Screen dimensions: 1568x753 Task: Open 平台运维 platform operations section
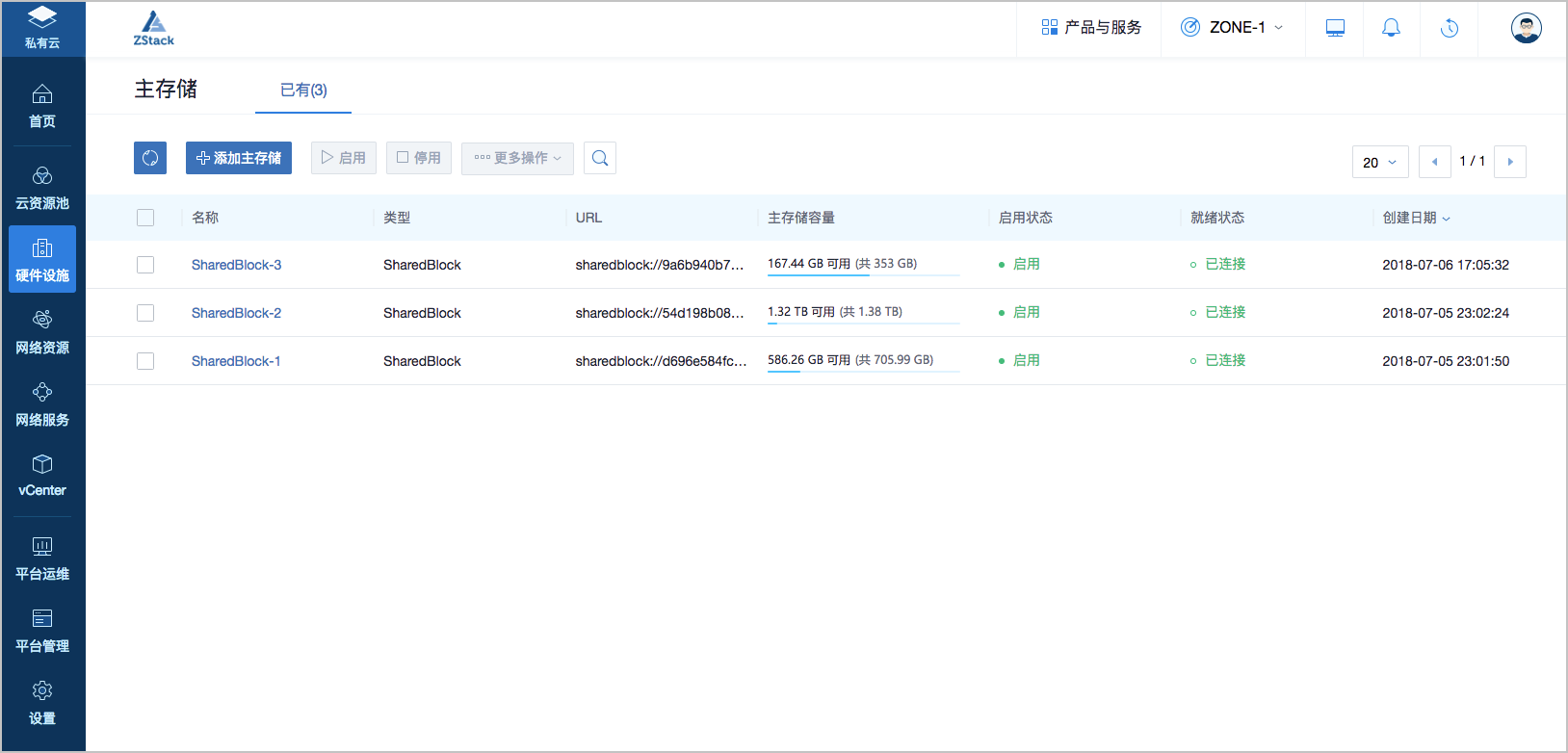pos(42,558)
